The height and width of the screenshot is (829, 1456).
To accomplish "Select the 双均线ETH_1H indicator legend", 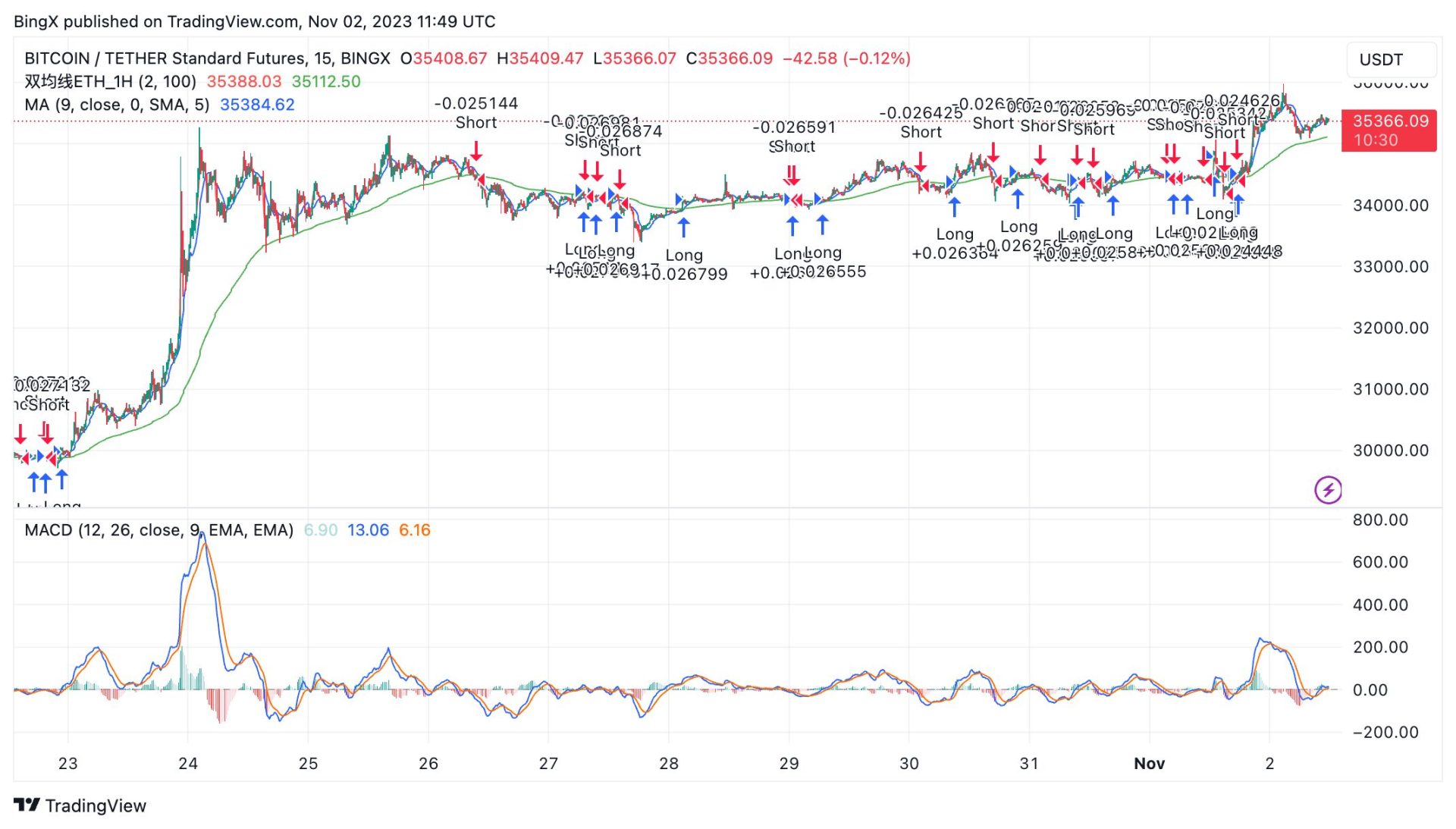I will [110, 81].
